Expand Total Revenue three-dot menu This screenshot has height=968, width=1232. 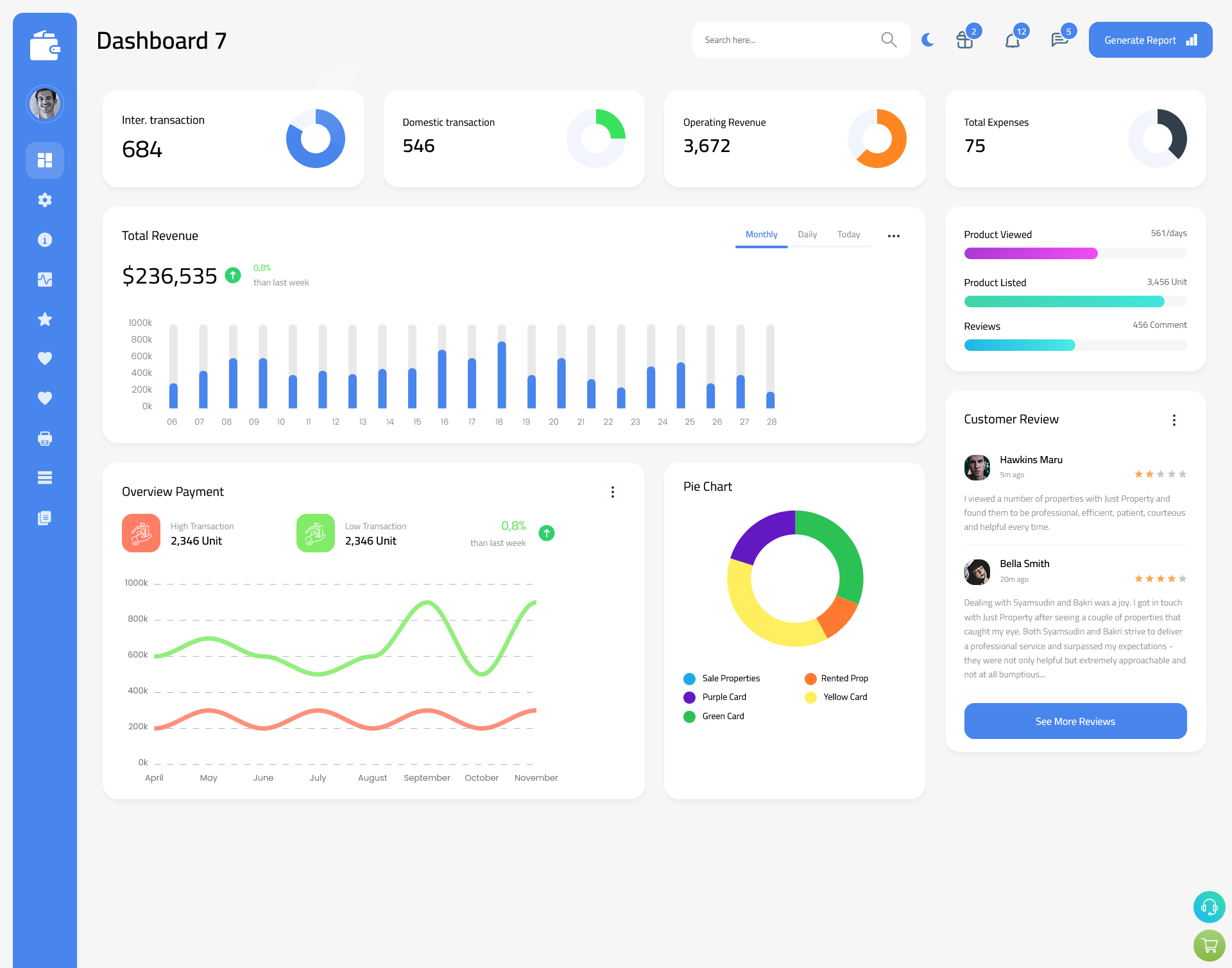(x=894, y=235)
